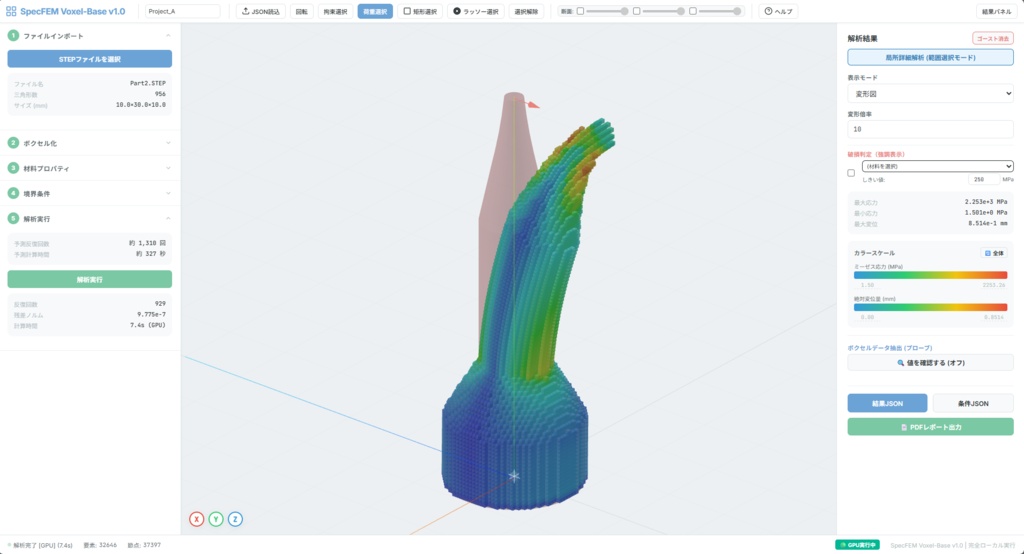Click the しきい値 input showing 250
This screenshot has height=554, width=1024.
[984, 179]
